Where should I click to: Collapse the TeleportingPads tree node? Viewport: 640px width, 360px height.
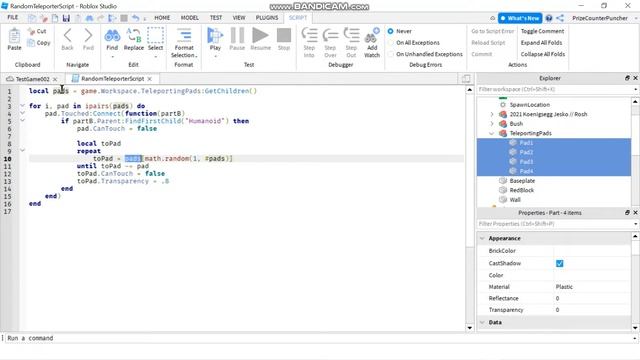(492, 133)
